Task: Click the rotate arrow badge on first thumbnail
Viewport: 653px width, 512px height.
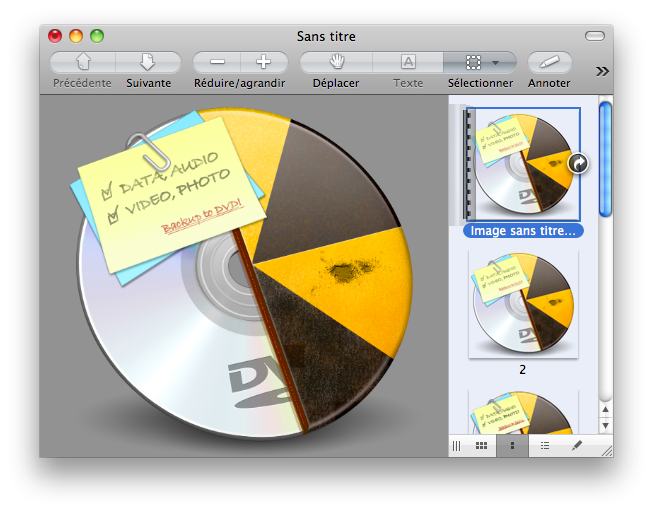Action: pyautogui.click(x=578, y=163)
